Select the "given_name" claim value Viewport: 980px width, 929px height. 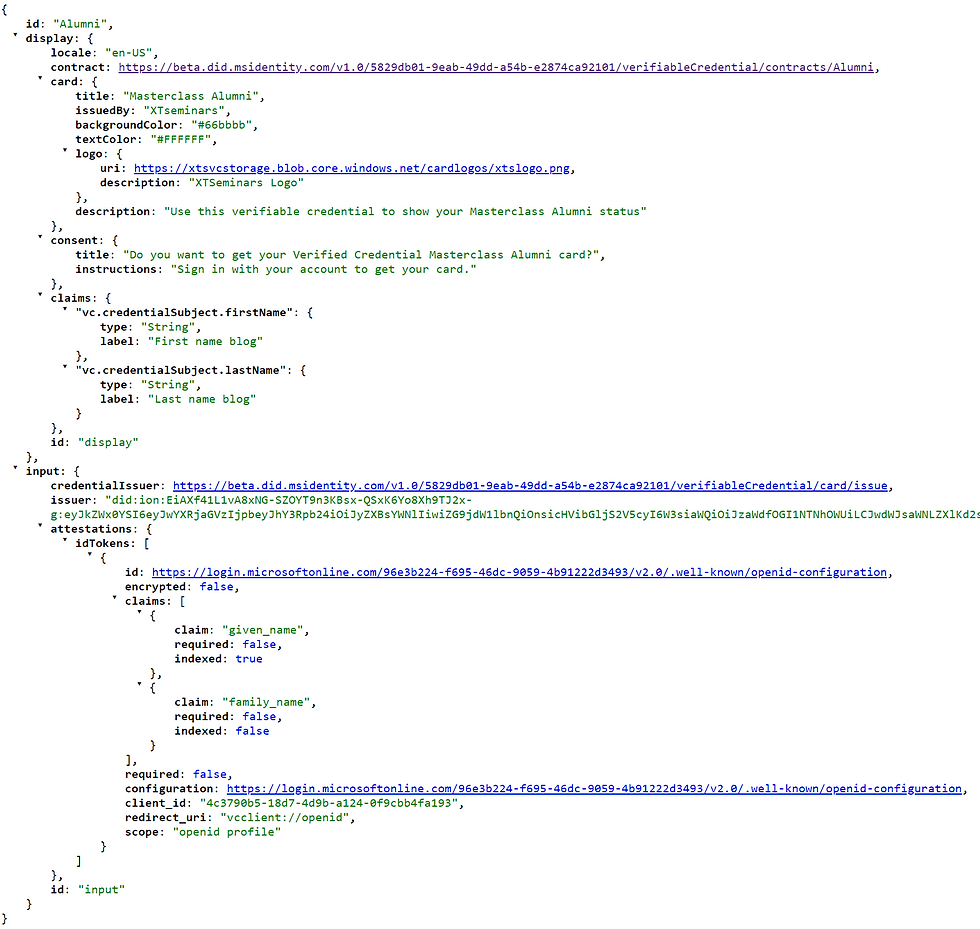(262, 630)
